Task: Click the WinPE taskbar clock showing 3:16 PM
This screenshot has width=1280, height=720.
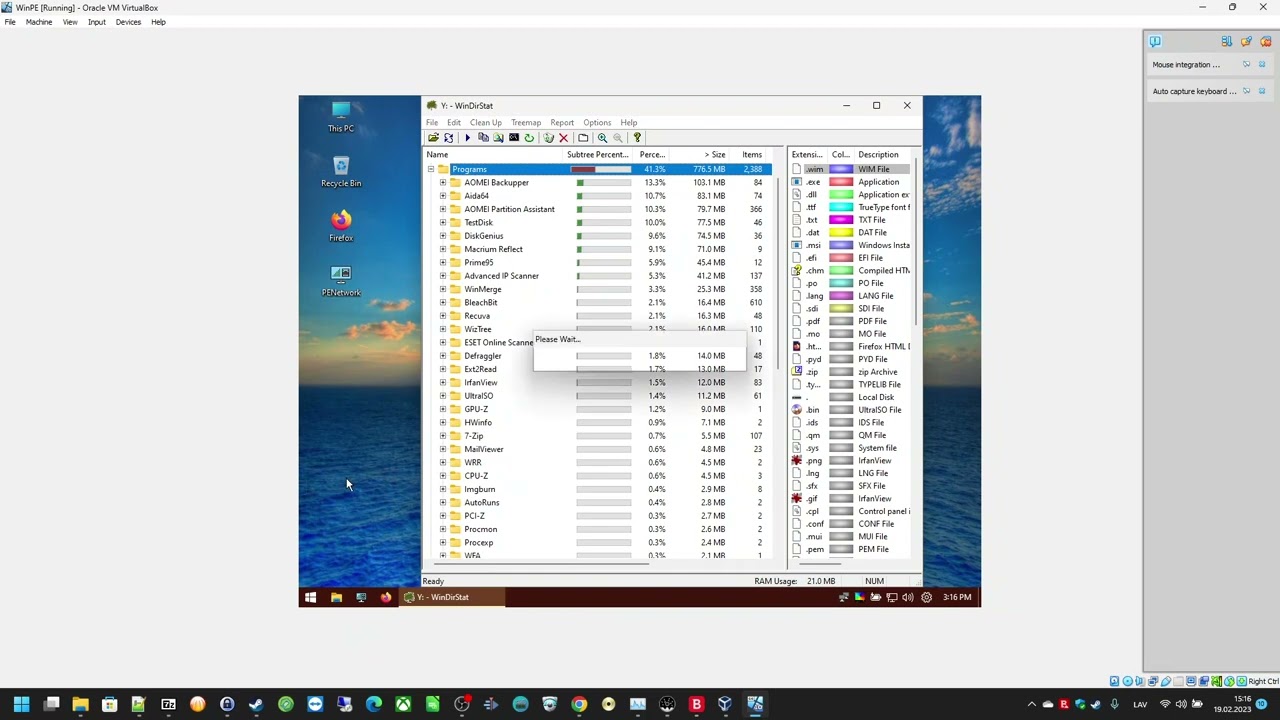Action: (x=957, y=597)
